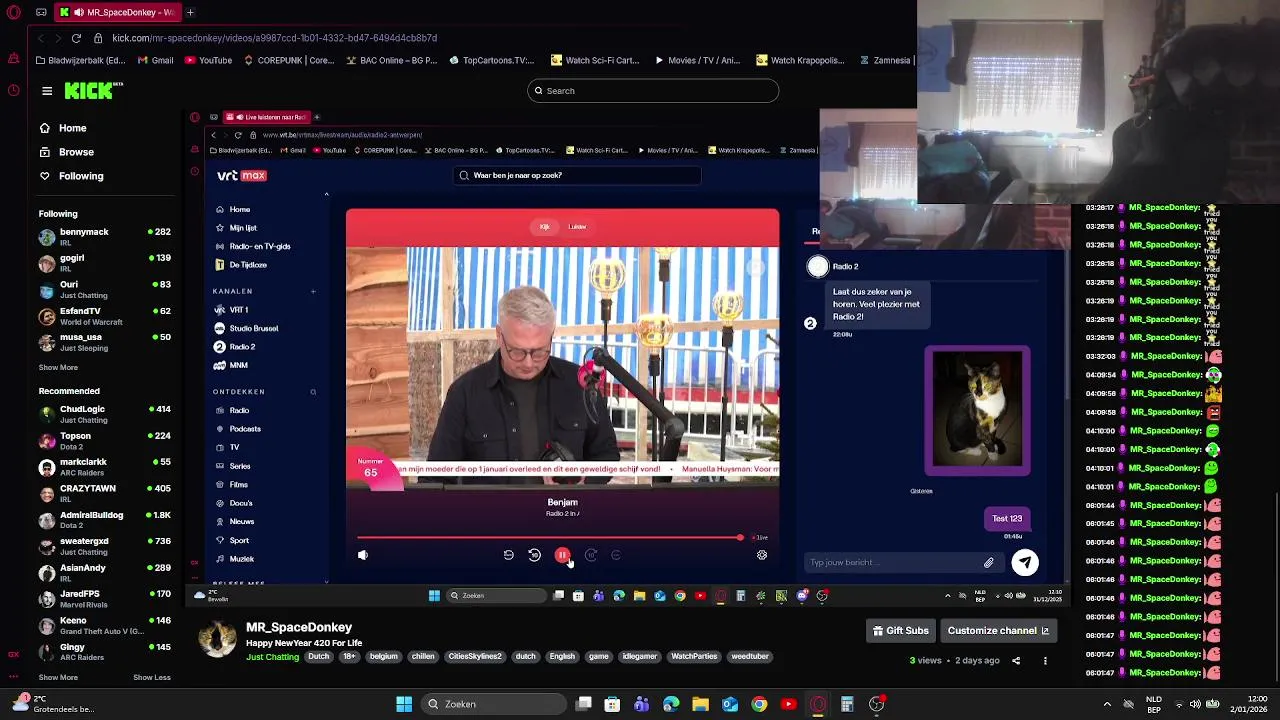Open recommended channel AdmiralBulldog
The image size is (1280, 720).
[105, 519]
